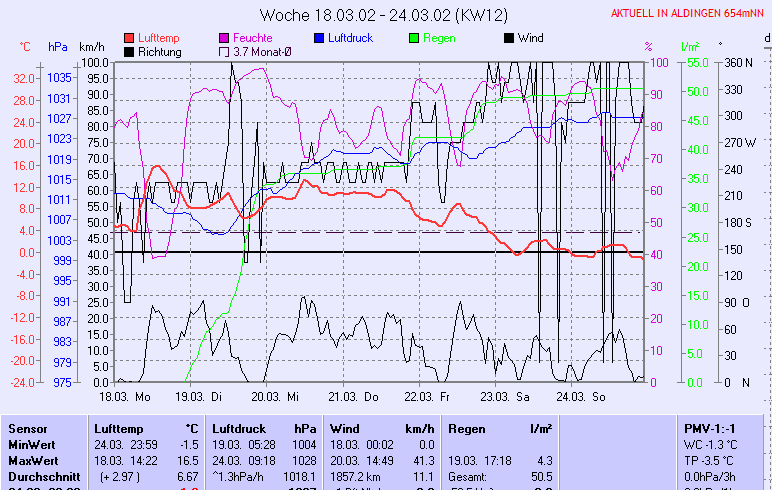
Task: Click the black Richtung legend square
Action: pyautogui.click(x=129, y=52)
